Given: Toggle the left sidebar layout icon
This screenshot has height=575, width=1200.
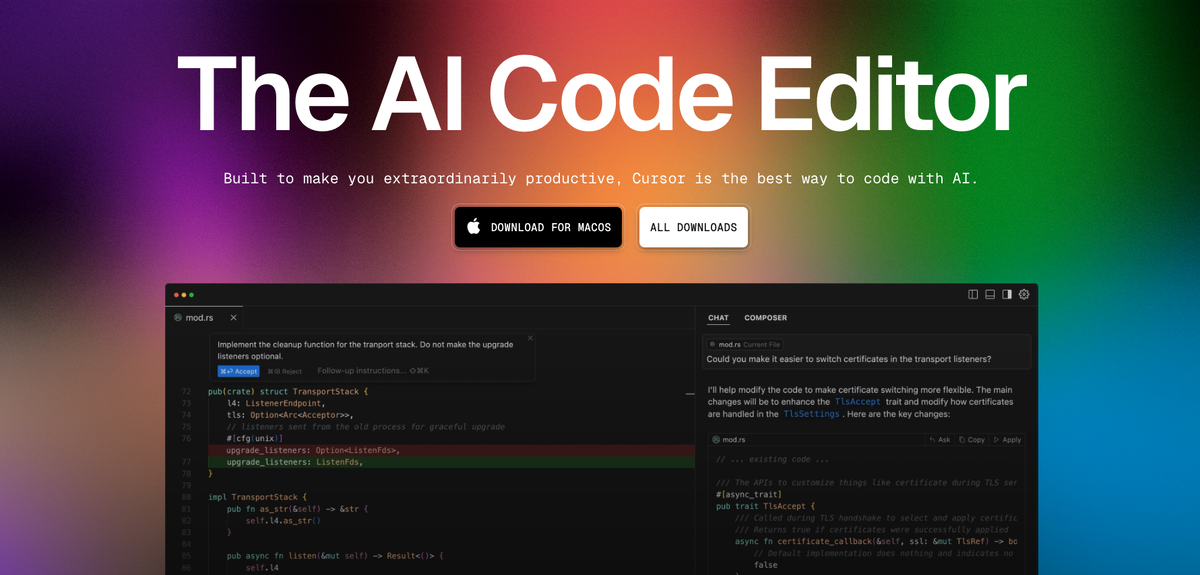Looking at the screenshot, I should point(974,294).
